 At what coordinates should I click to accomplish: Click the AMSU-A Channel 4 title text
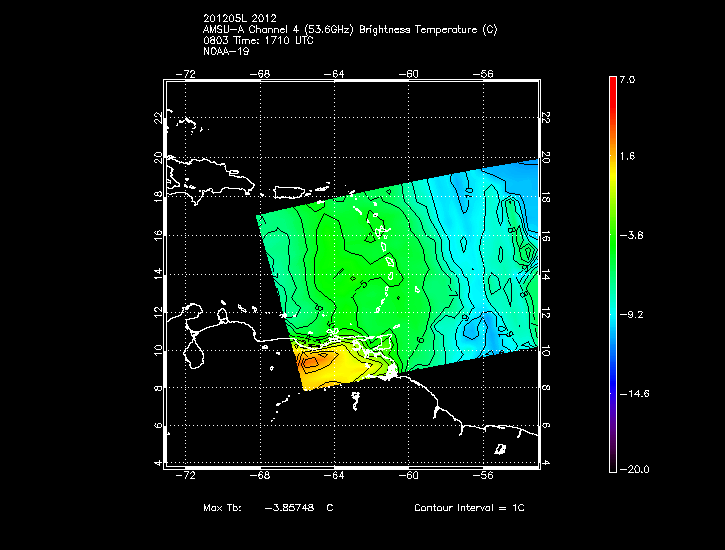[349, 30]
